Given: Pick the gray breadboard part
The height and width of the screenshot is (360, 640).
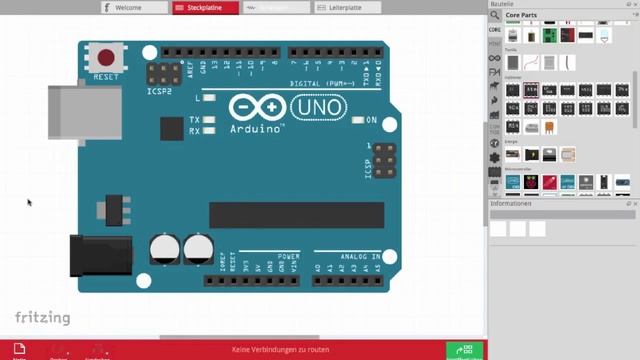Looking at the screenshot, I should tap(513, 63).
